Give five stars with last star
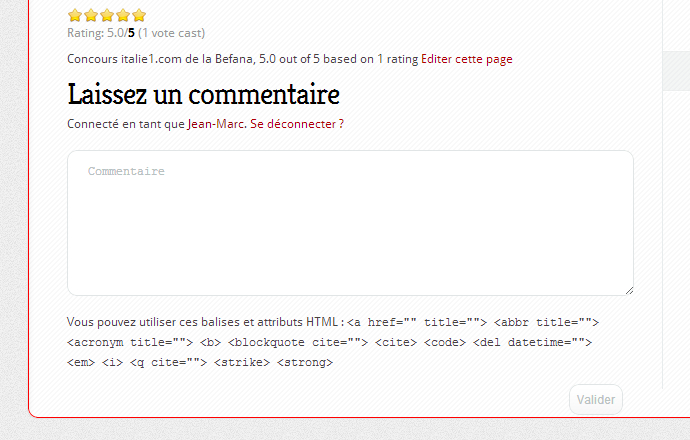690x440 pixels. (x=138, y=15)
